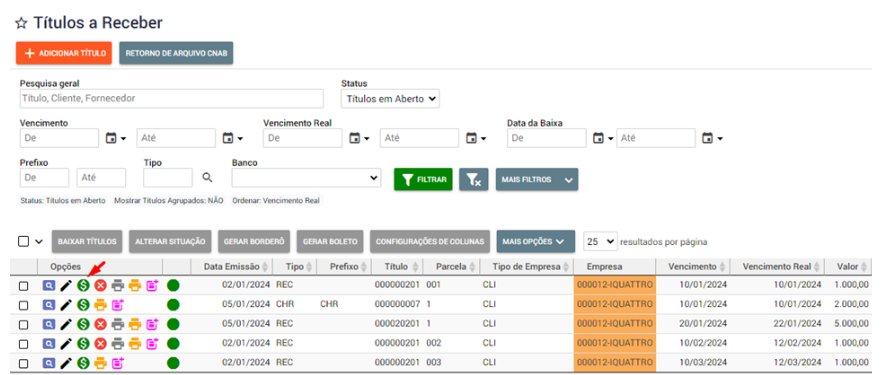884x375 pixels.
Task: Click orange printer icon on título 000000007 row
Action: click(x=100, y=305)
